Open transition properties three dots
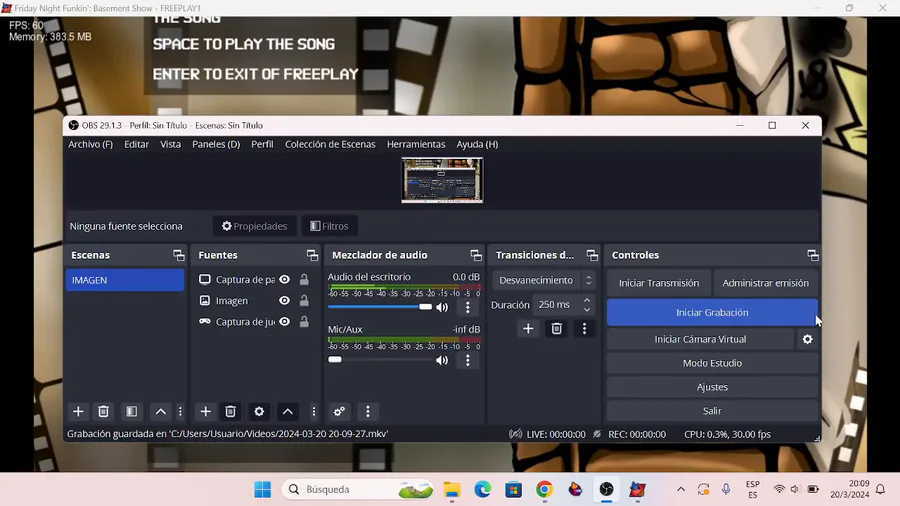Screen dimensions: 900x506 pyautogui.click(x=584, y=329)
